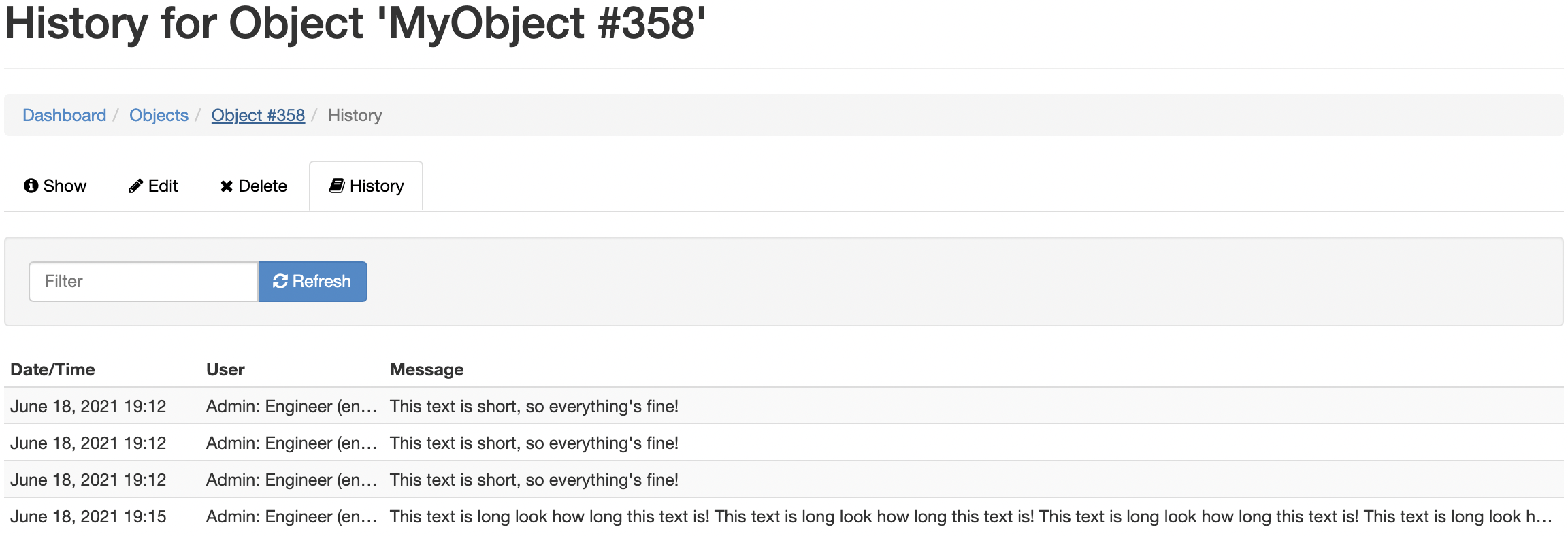Select the June 18, 2021 19:15 history row
Viewport: 1568px width, 536px height.
point(88,516)
